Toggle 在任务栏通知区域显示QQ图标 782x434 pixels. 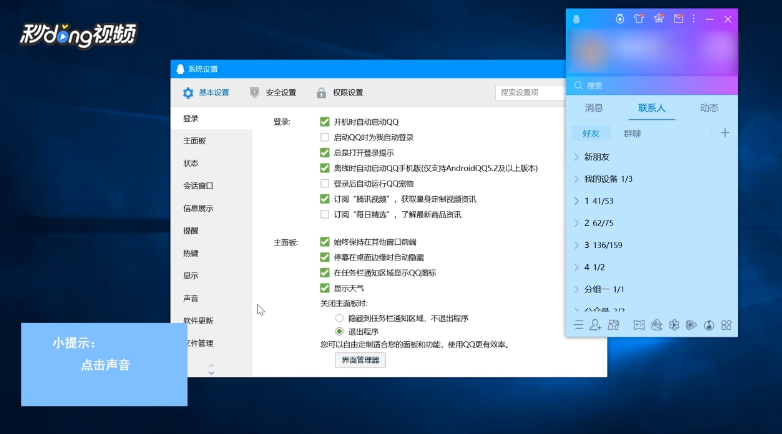click(325, 273)
